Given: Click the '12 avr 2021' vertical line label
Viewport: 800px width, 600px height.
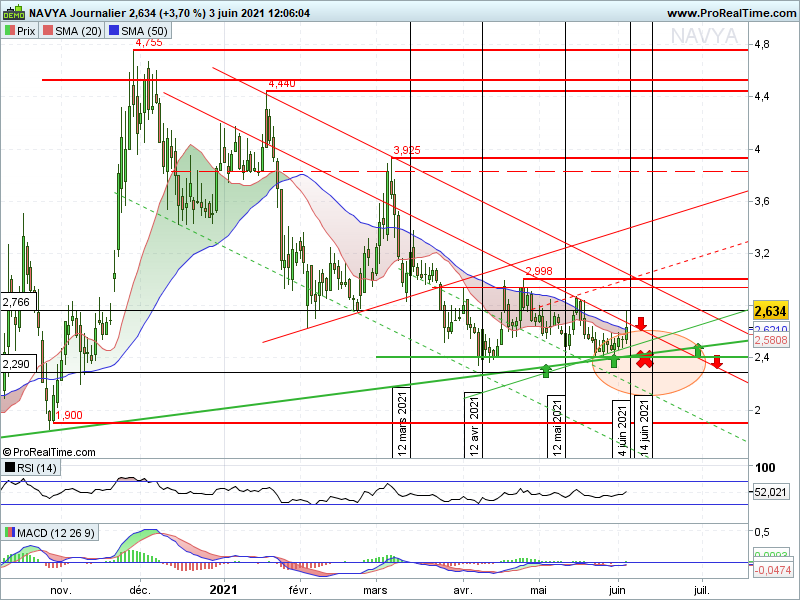Looking at the screenshot, I should pos(474,425).
